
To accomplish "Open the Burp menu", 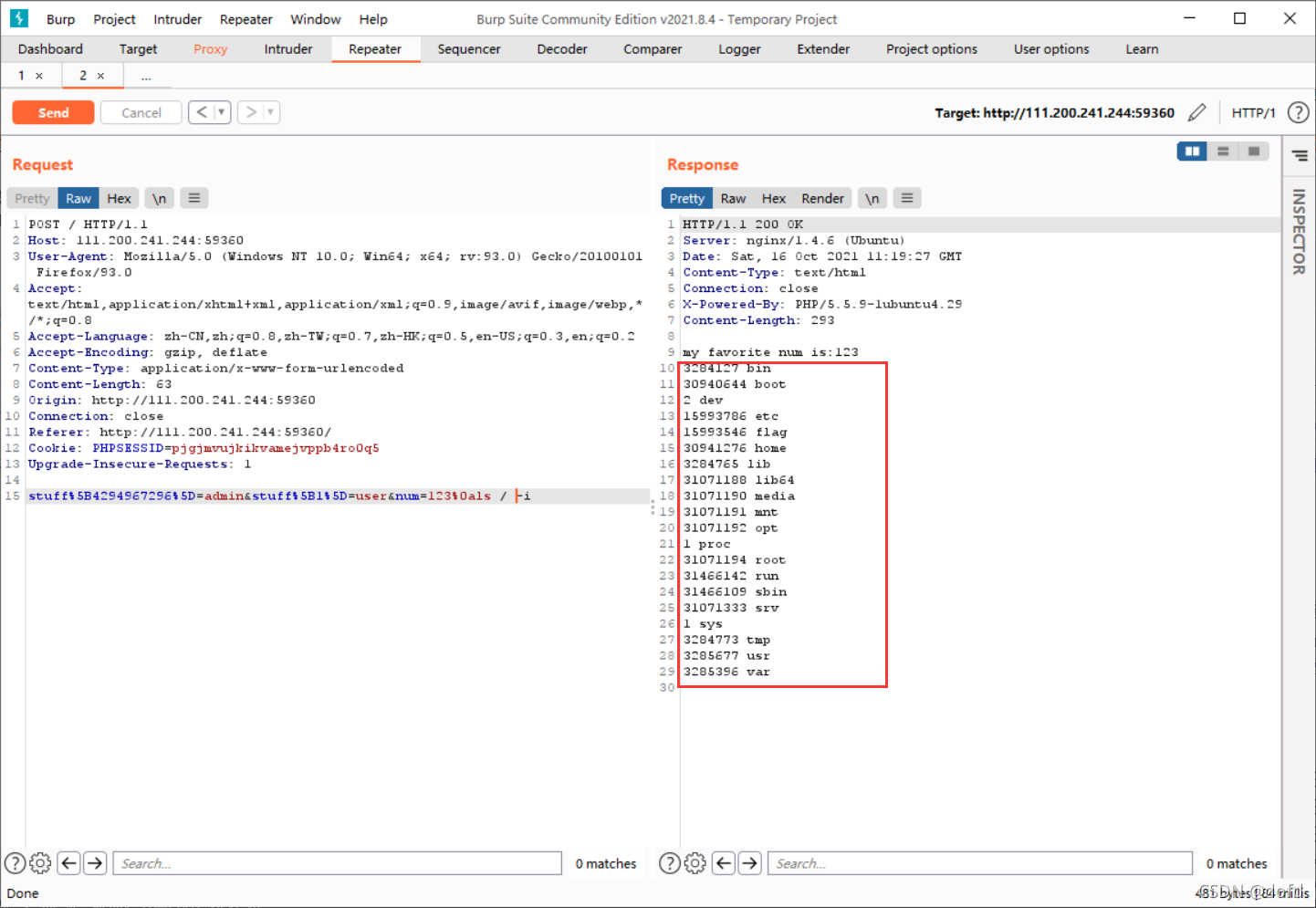I will click(60, 19).
